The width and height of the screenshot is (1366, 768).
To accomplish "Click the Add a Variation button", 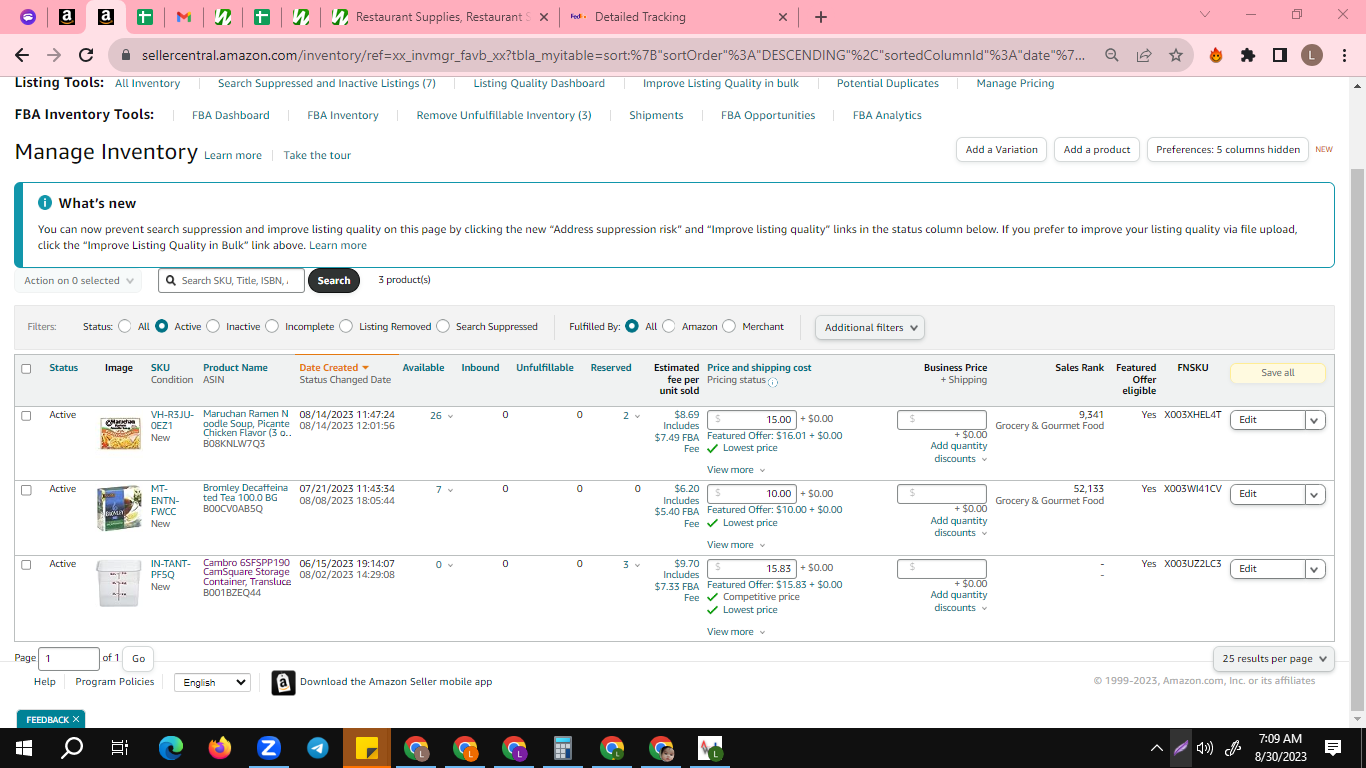I will tap(1002, 150).
